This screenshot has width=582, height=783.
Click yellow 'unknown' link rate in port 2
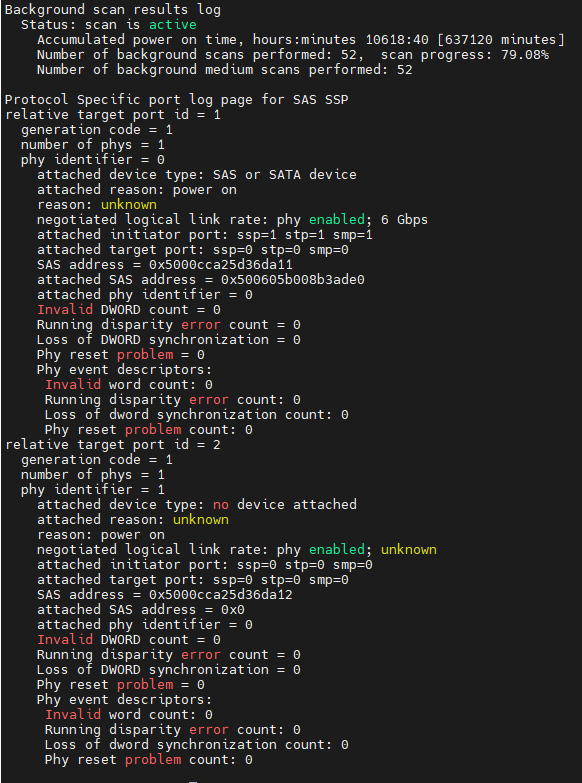click(409, 549)
